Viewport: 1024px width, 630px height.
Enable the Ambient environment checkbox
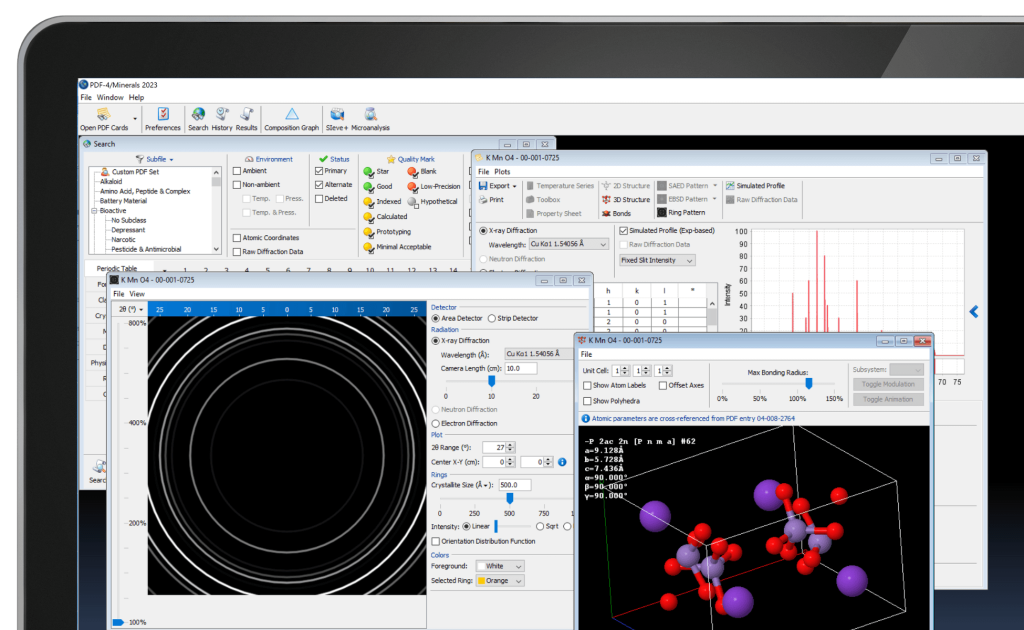(236, 171)
